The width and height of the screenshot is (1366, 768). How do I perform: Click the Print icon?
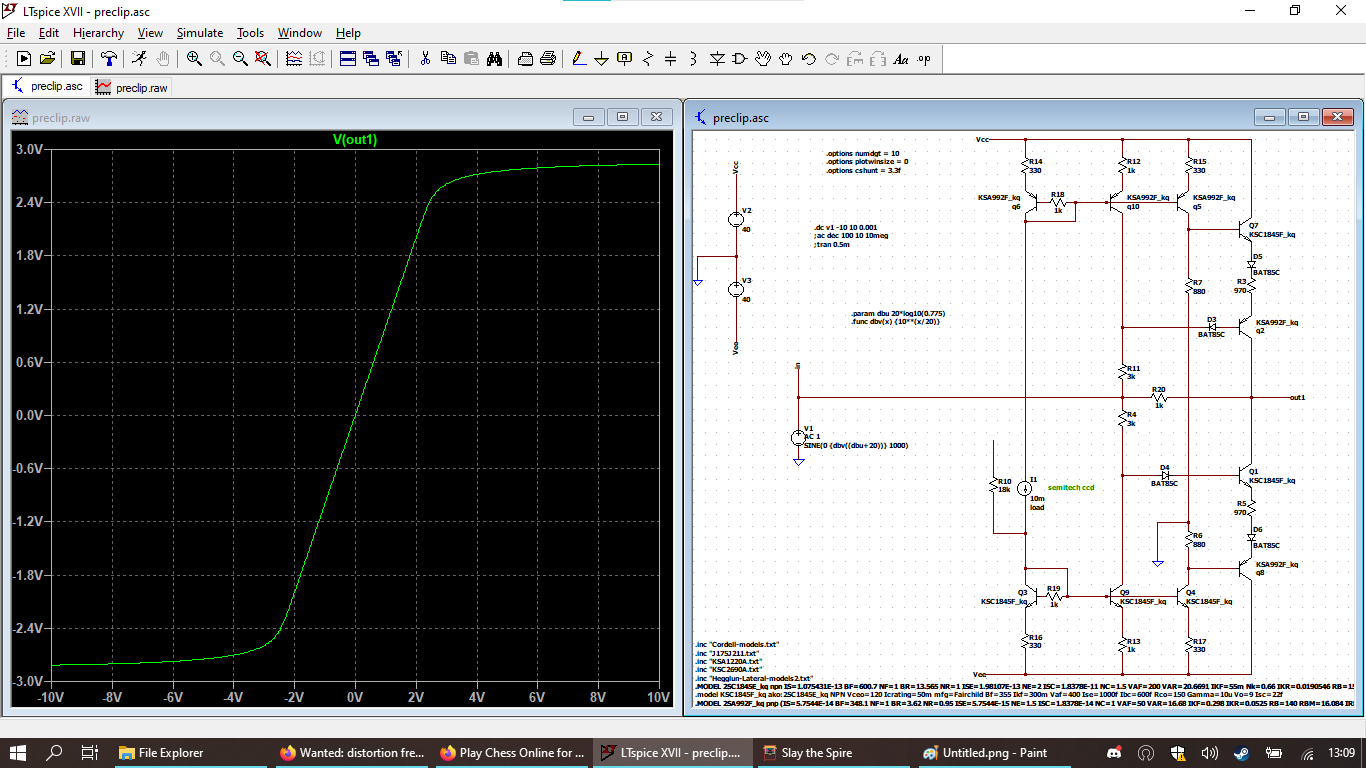[x=548, y=59]
